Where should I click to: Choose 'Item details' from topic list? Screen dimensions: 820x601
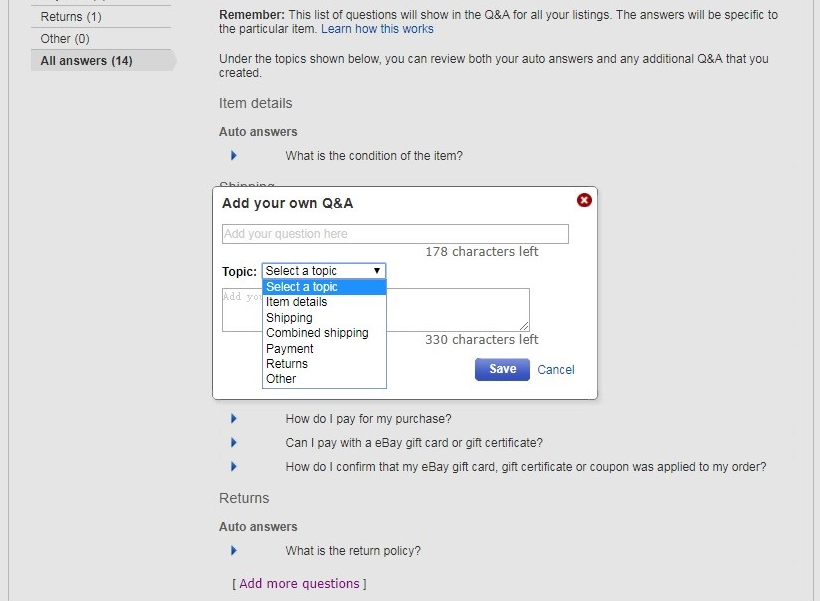coord(297,302)
